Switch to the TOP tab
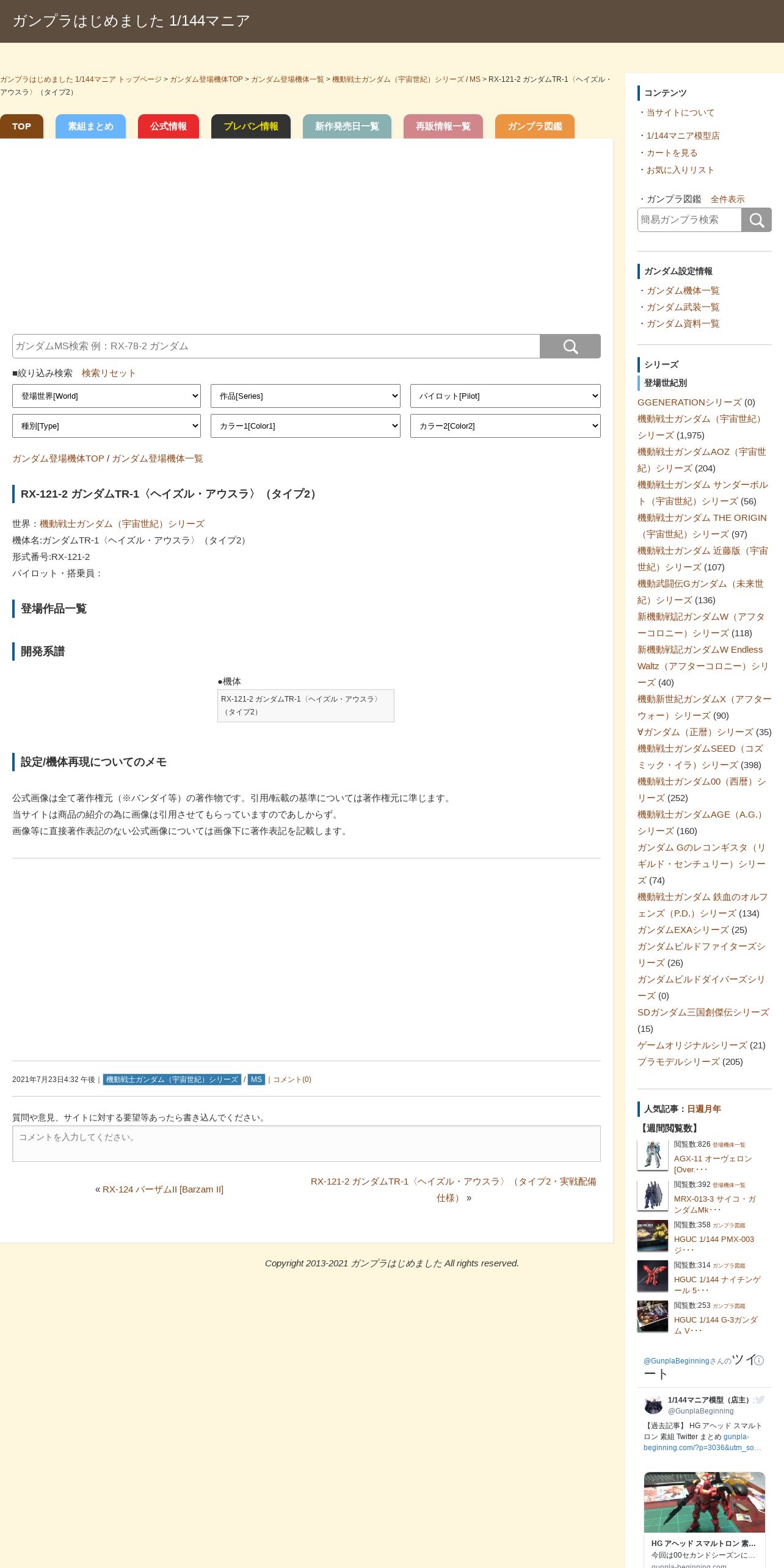Image resolution: width=784 pixels, height=1568 pixels. [x=21, y=126]
